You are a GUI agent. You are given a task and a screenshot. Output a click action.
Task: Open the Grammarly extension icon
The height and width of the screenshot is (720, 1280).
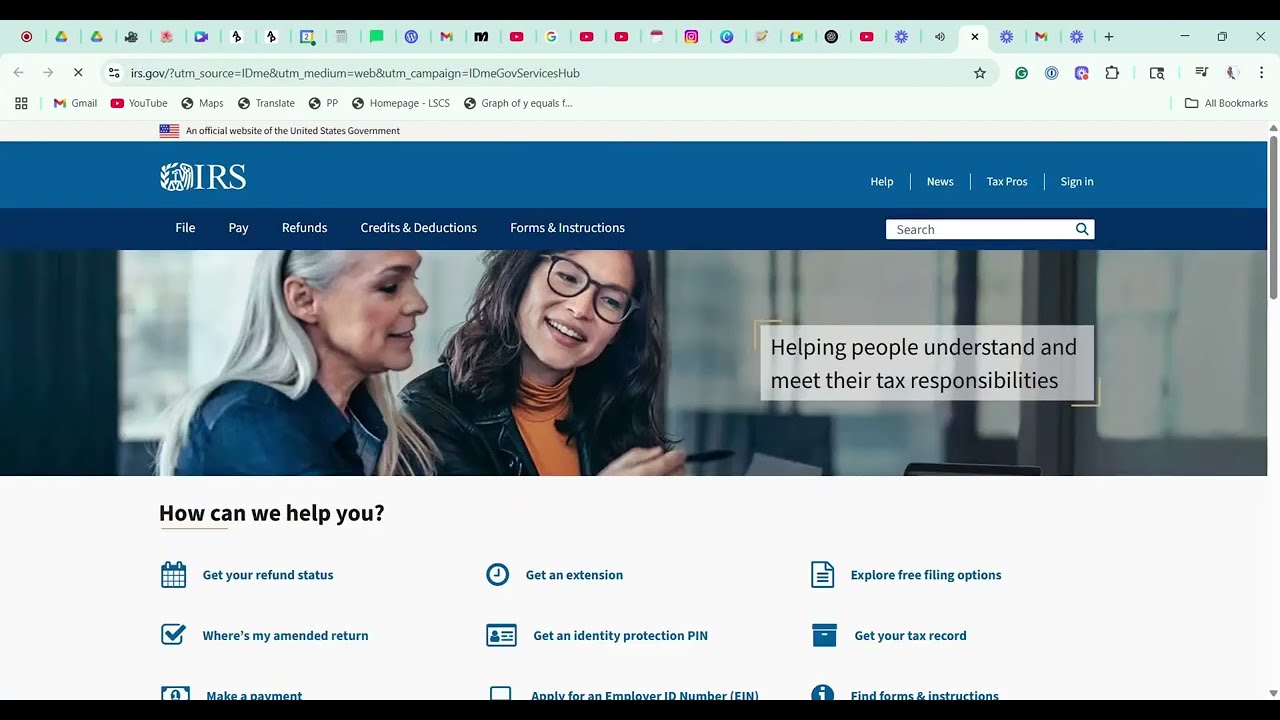coord(1021,73)
